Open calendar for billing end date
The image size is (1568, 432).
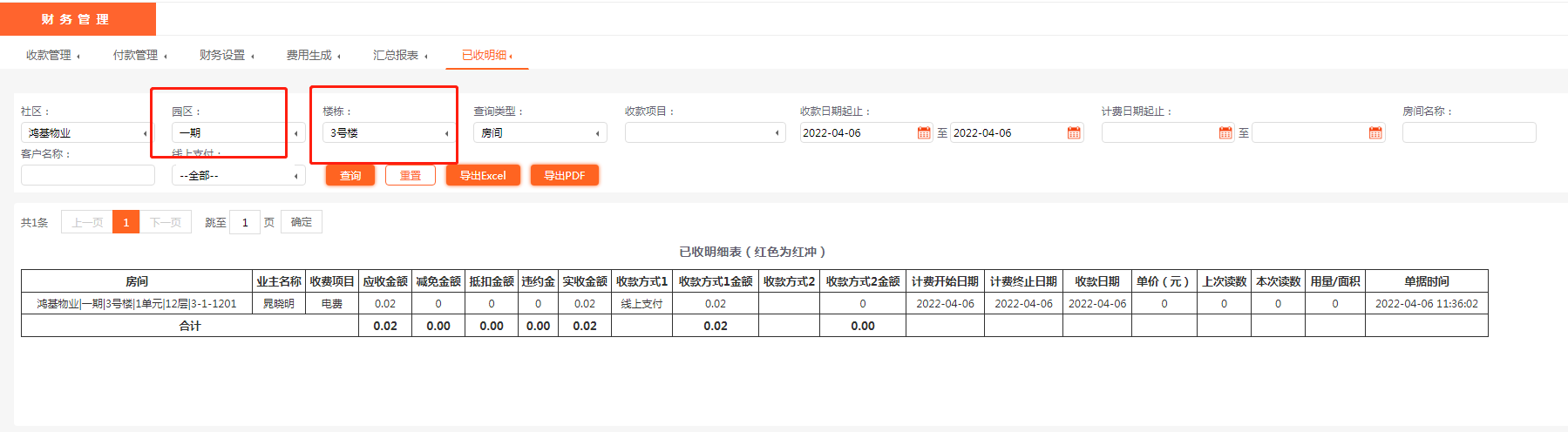click(x=1375, y=133)
